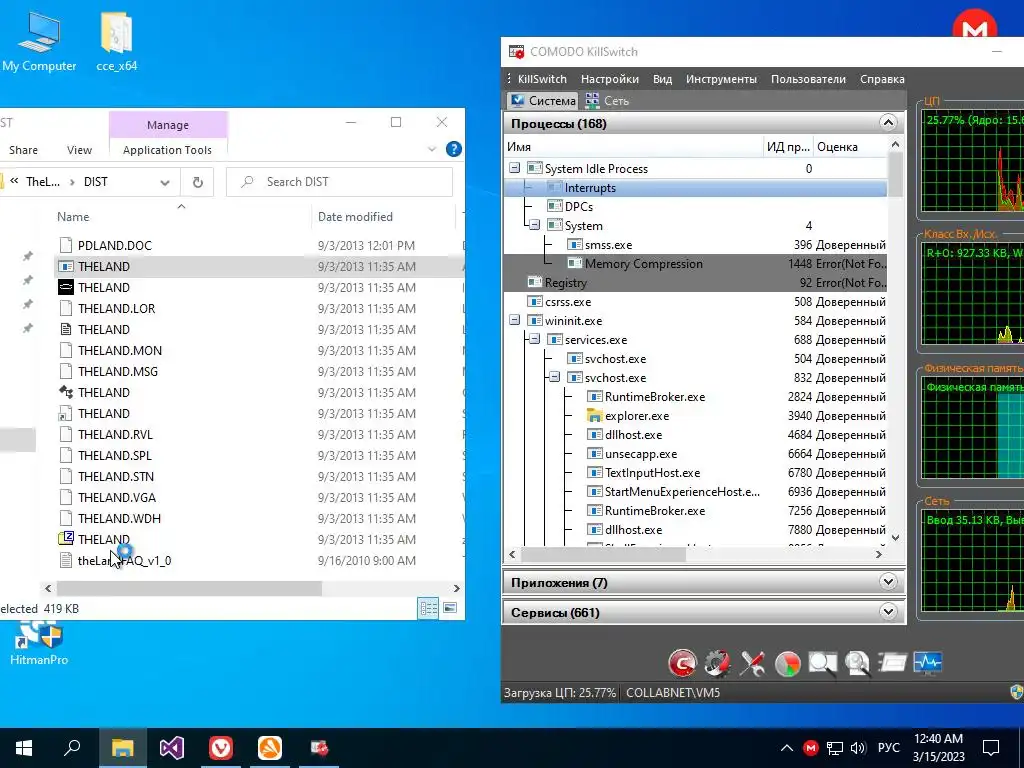Select the HitmanPro desktop shortcut
Viewport: 1024px width, 768px height.
(39, 643)
